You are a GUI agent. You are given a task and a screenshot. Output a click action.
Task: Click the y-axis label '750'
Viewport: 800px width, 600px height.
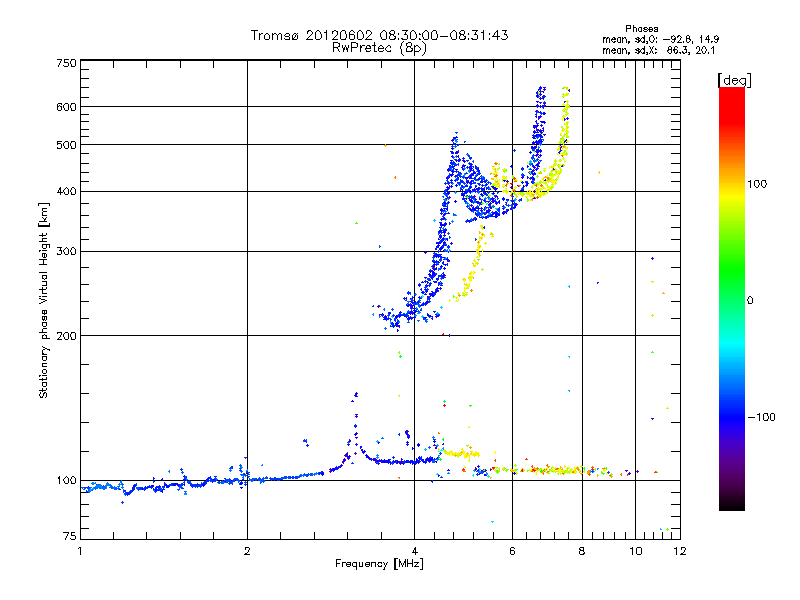[x=66, y=63]
